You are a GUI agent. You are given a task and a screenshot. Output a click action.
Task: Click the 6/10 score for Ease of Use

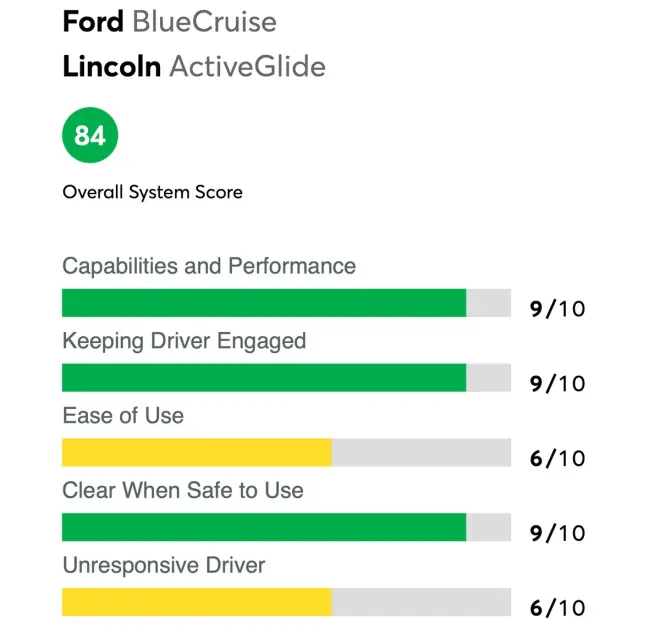[557, 459]
